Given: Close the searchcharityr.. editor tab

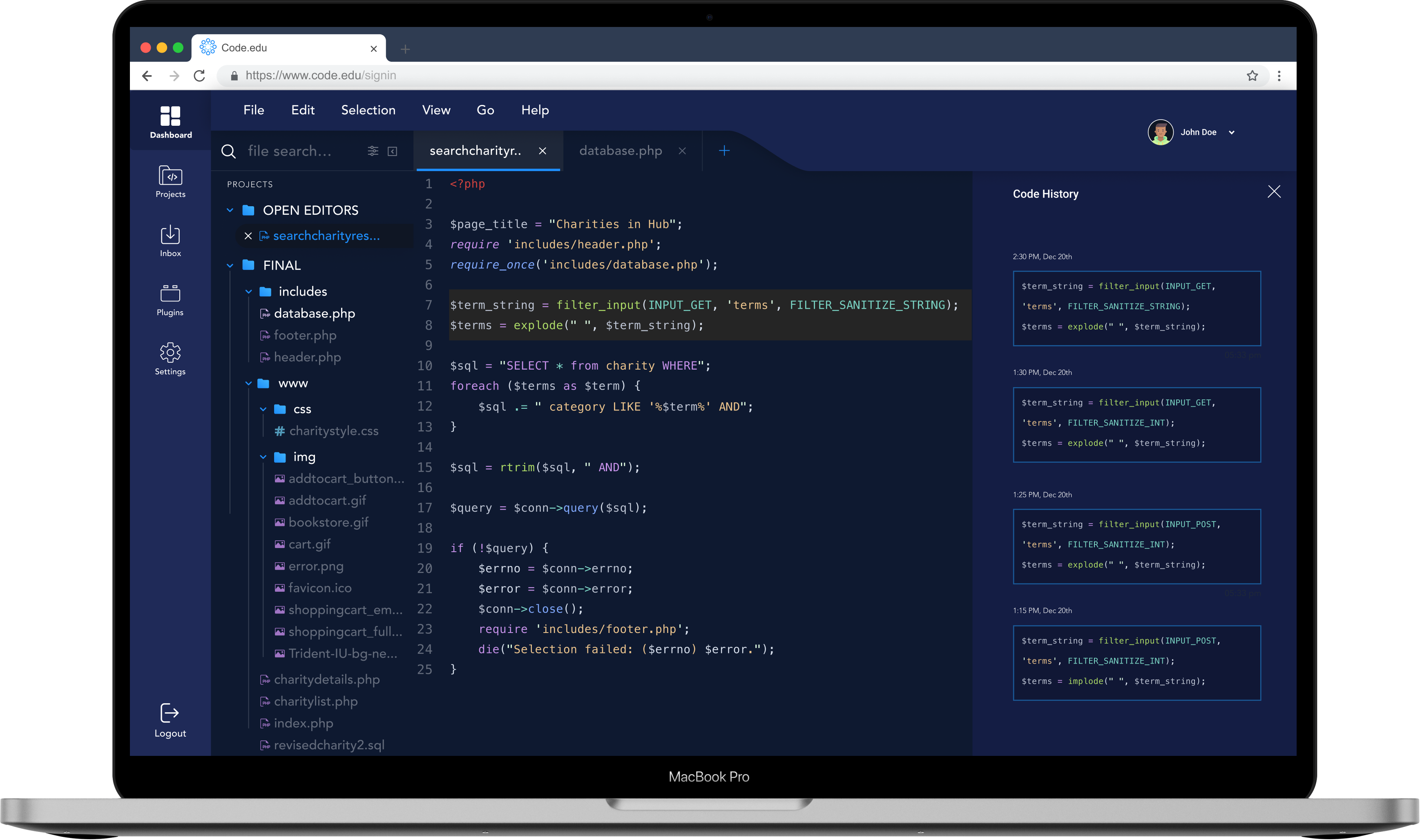Looking at the screenshot, I should click(x=543, y=151).
